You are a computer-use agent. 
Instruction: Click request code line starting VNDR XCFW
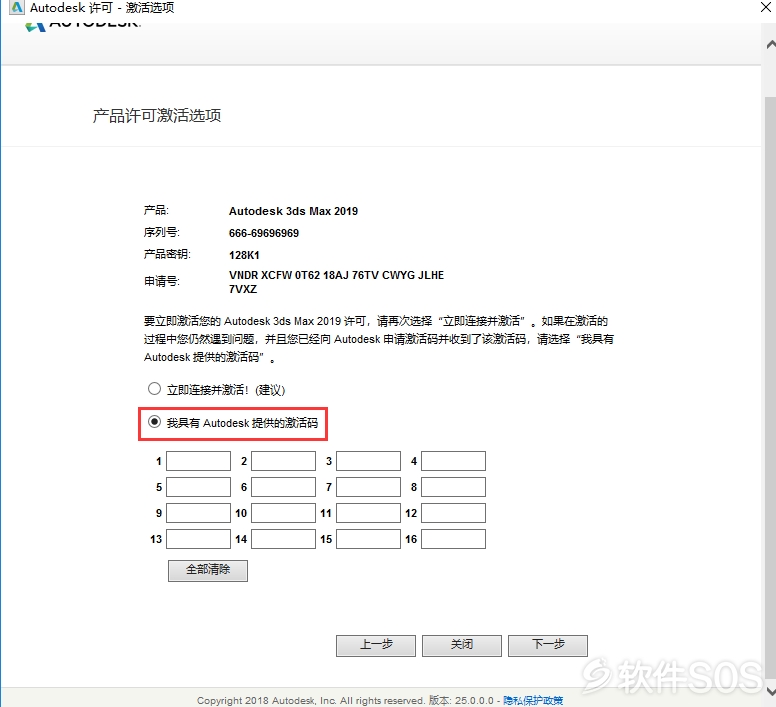[337, 275]
